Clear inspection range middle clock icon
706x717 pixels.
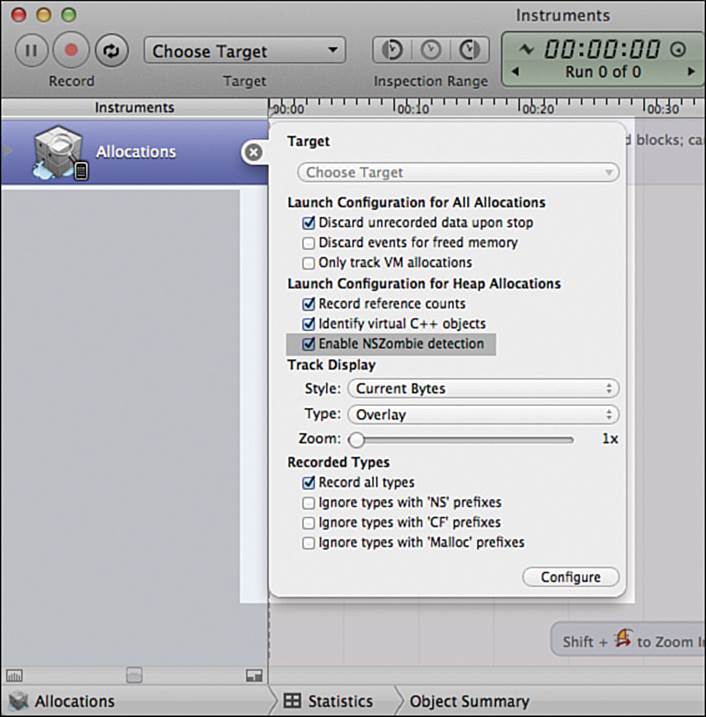[431, 50]
